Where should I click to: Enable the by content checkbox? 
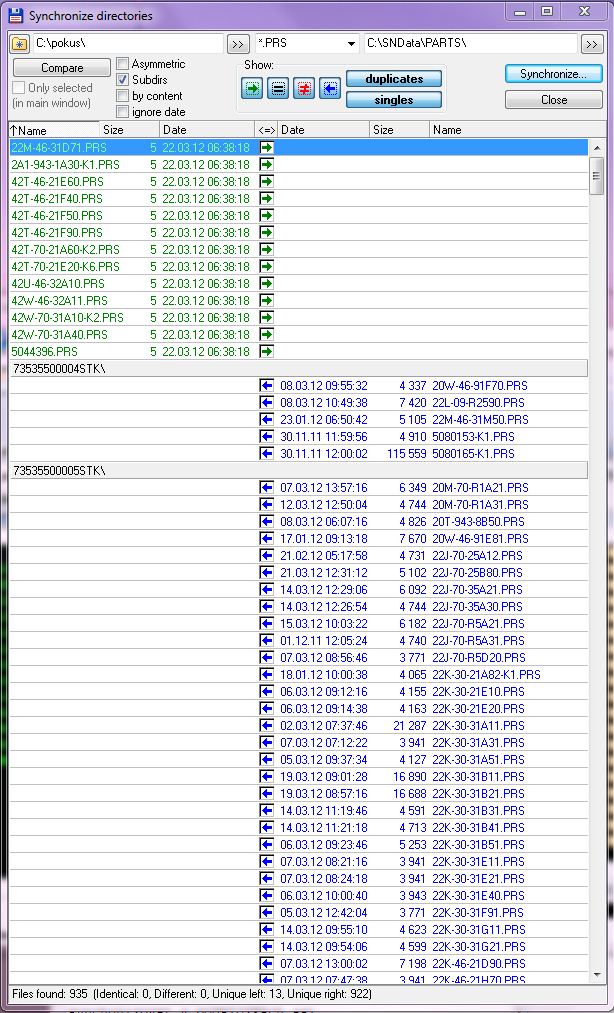point(123,96)
